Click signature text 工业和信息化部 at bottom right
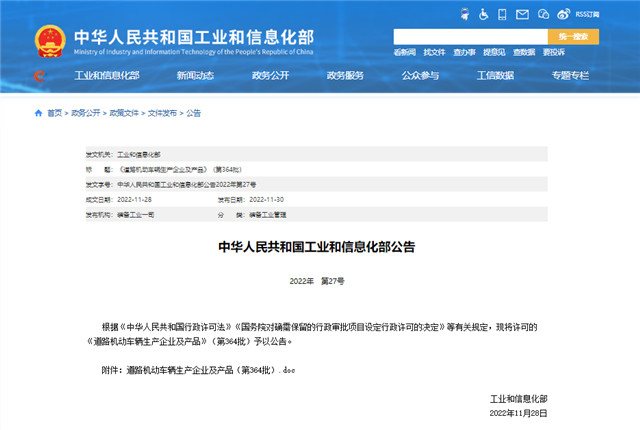Viewport: 640px width, 430px height. [518, 399]
